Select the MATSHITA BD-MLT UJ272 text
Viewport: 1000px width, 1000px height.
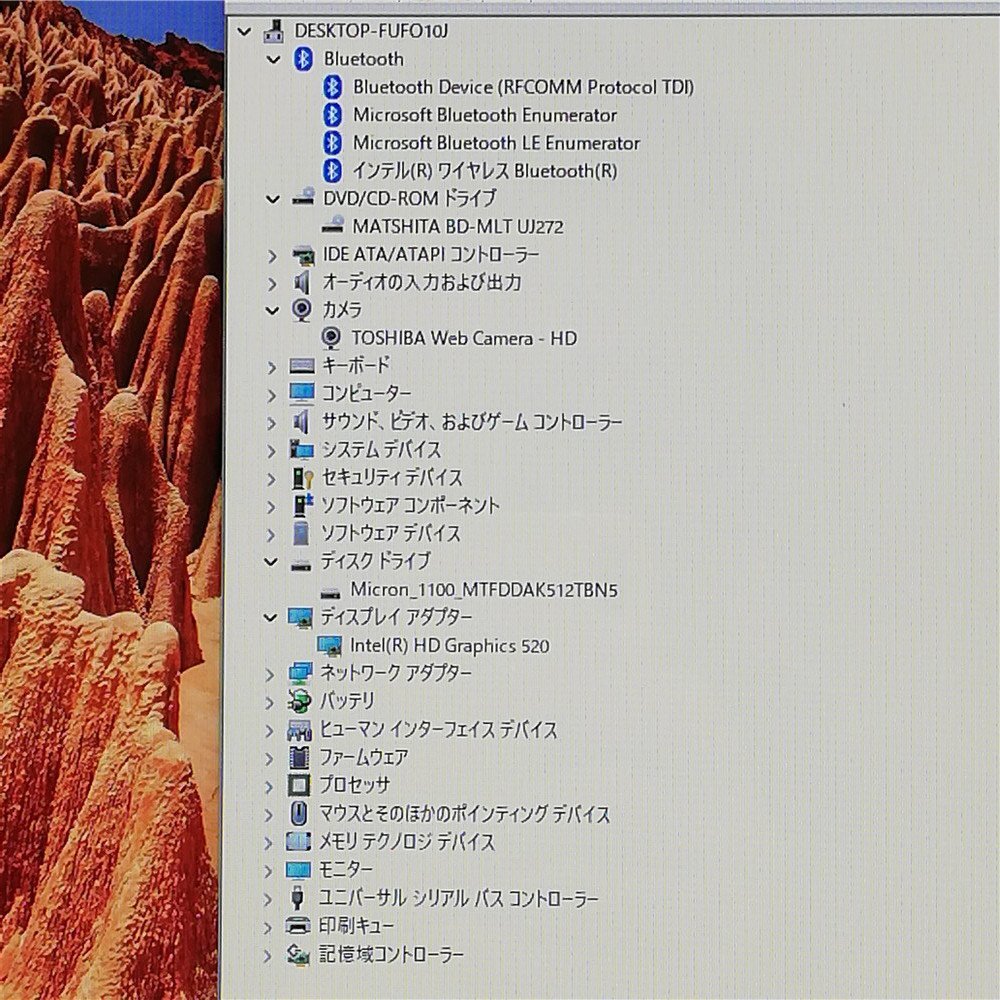pyautogui.click(x=458, y=226)
